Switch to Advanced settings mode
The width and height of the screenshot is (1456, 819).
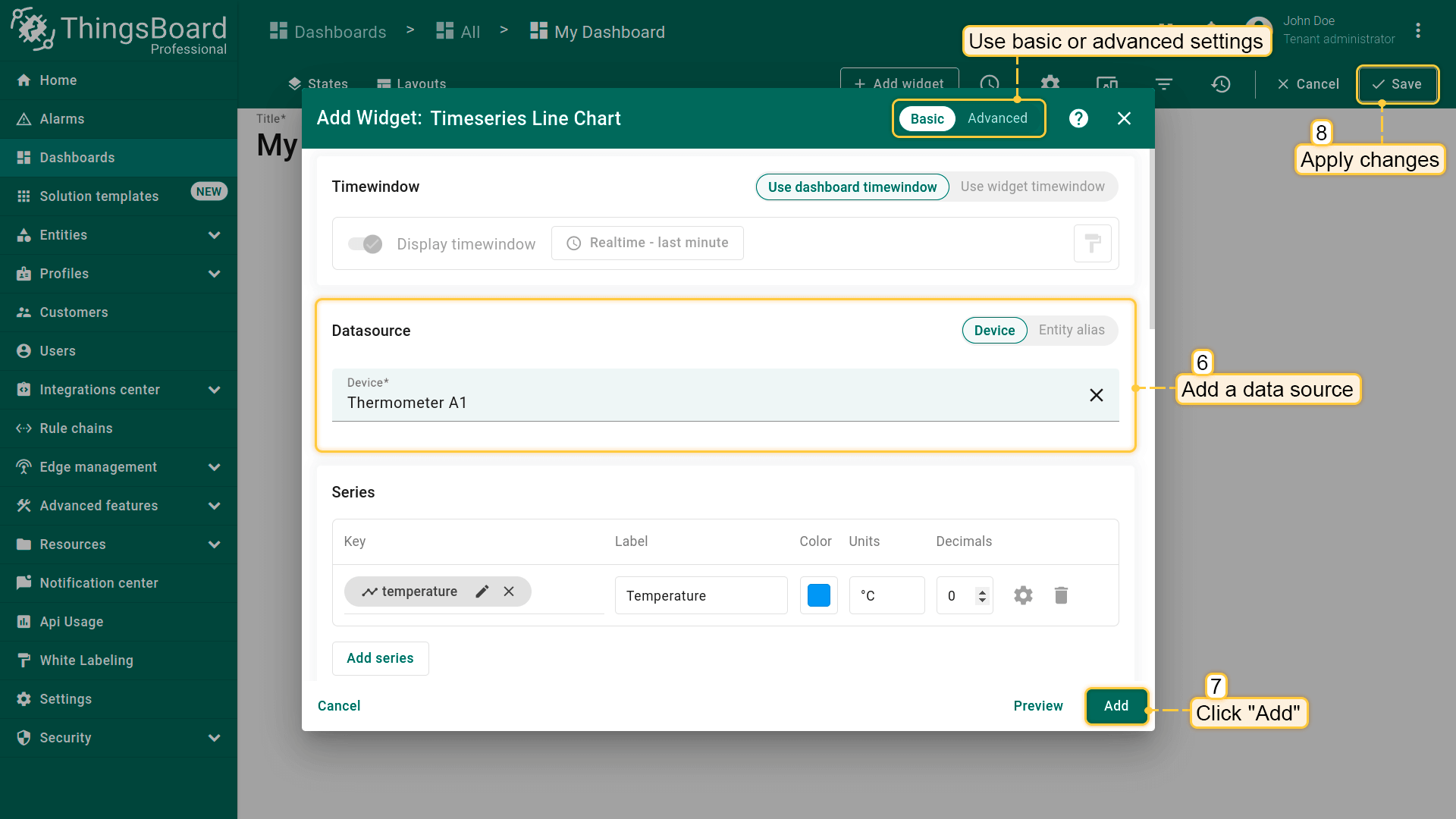tap(996, 118)
